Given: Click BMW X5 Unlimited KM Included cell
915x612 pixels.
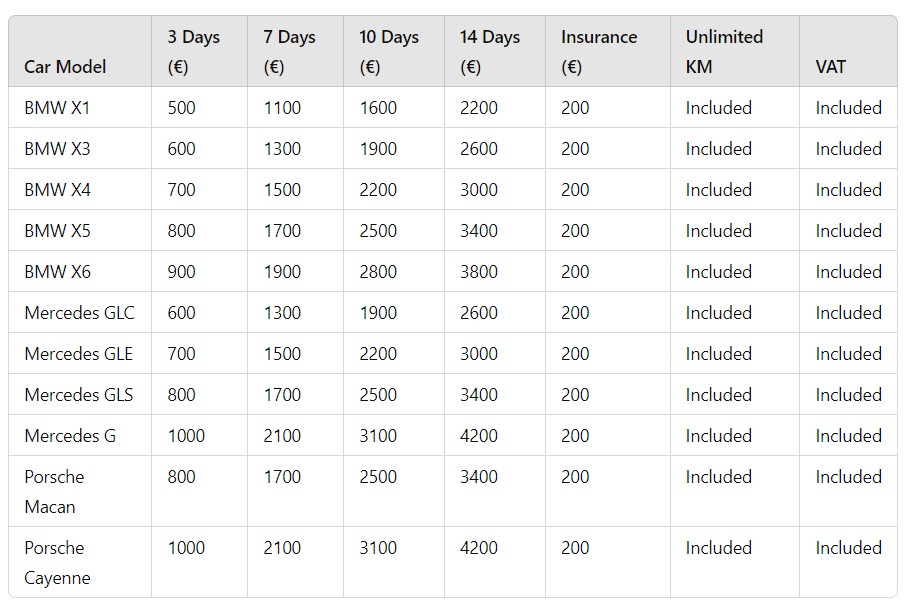Looking at the screenshot, I should point(718,231).
